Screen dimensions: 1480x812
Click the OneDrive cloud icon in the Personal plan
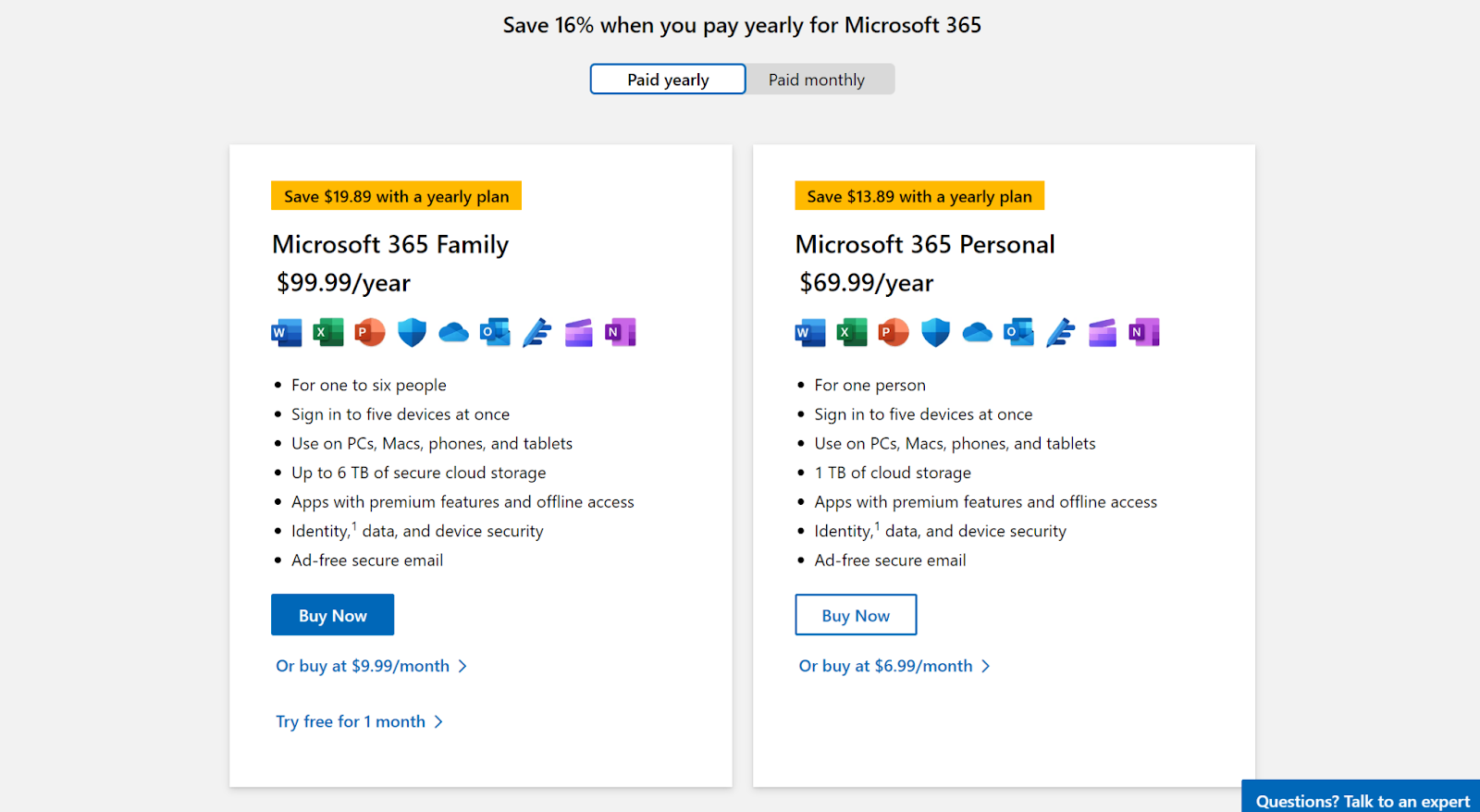click(977, 332)
